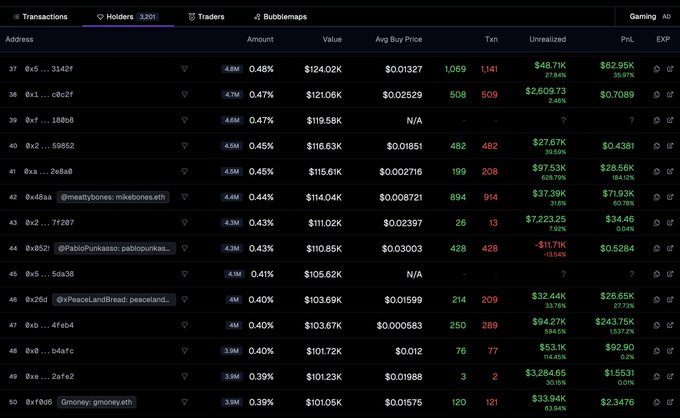This screenshot has height=418, width=680.
Task: Open the Bubblemaps tab
Action: pyautogui.click(x=280, y=17)
